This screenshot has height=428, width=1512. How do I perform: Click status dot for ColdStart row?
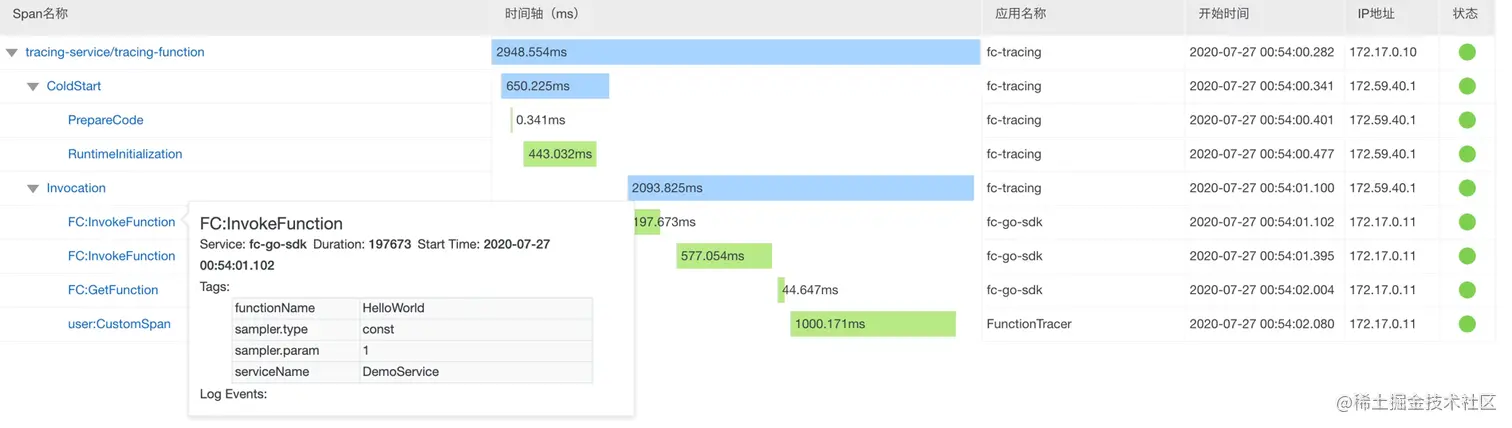[1467, 86]
